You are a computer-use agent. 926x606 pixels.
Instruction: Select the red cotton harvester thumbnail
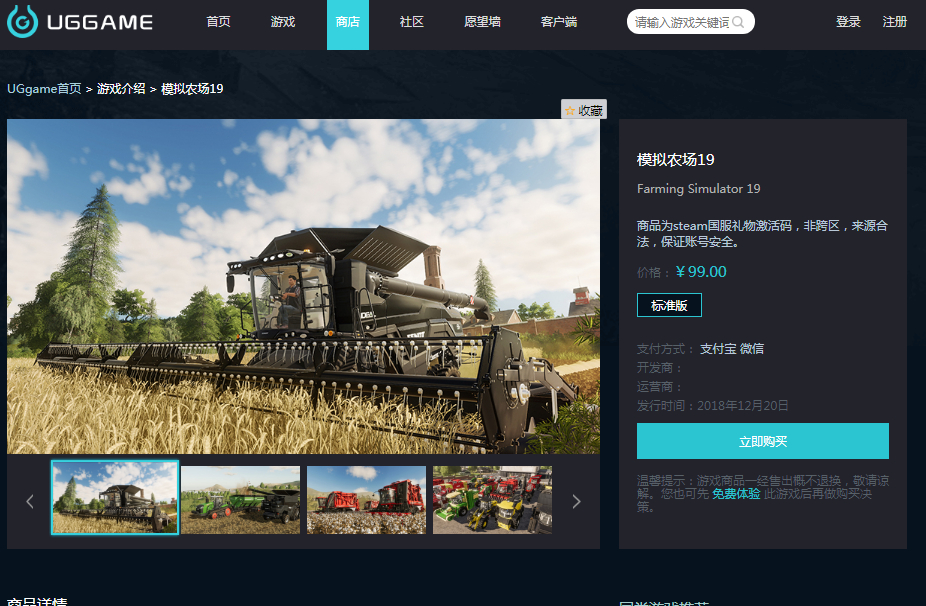366,500
